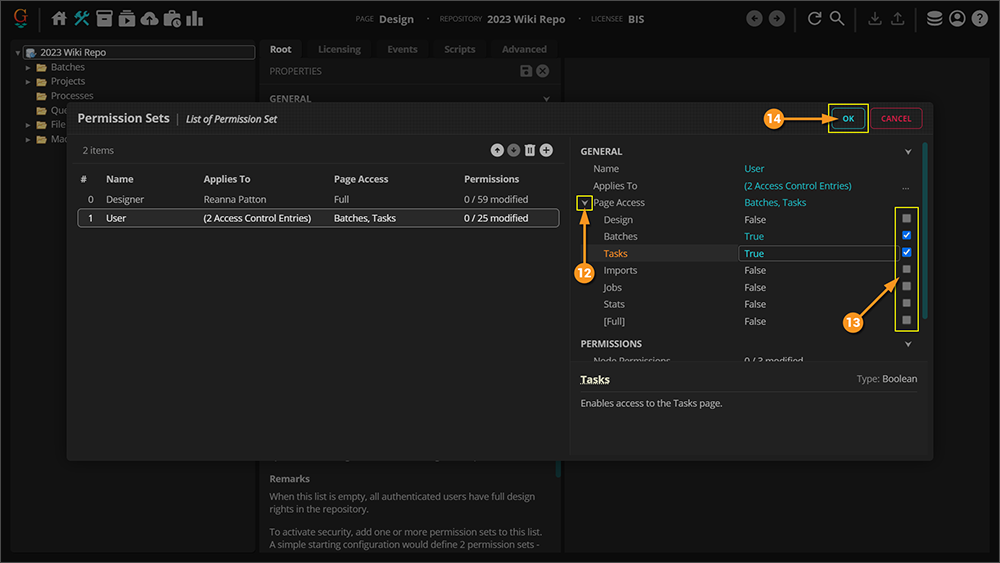Delete the selected permission set

click(x=530, y=150)
